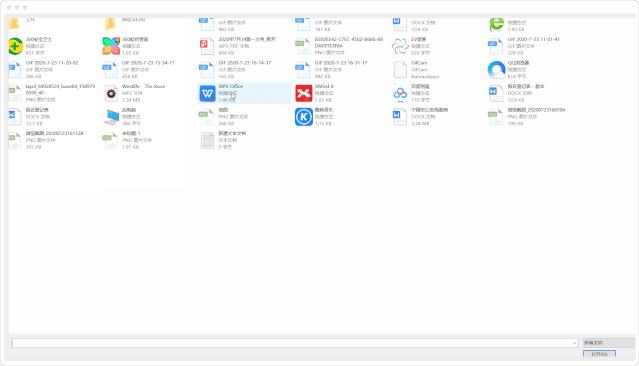
Task: Select the 3.34 MB DOCX document
Action: coord(420,117)
